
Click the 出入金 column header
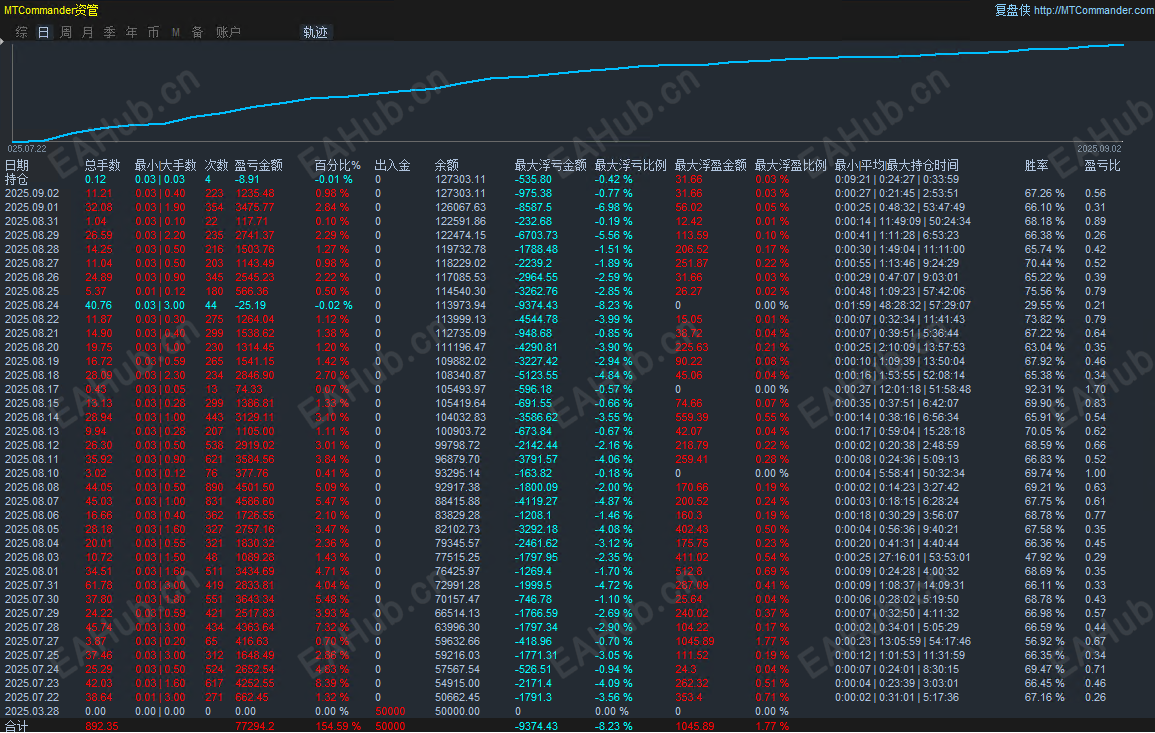[393, 166]
